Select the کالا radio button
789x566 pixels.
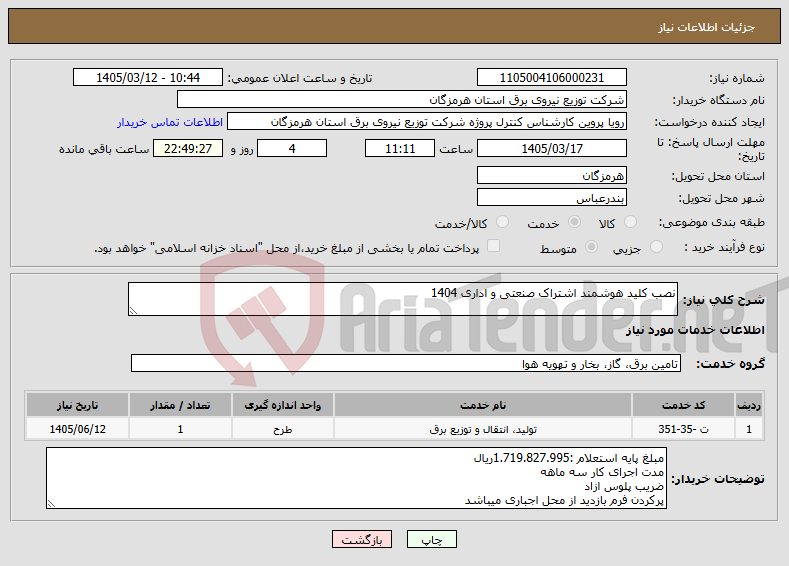coord(630,222)
